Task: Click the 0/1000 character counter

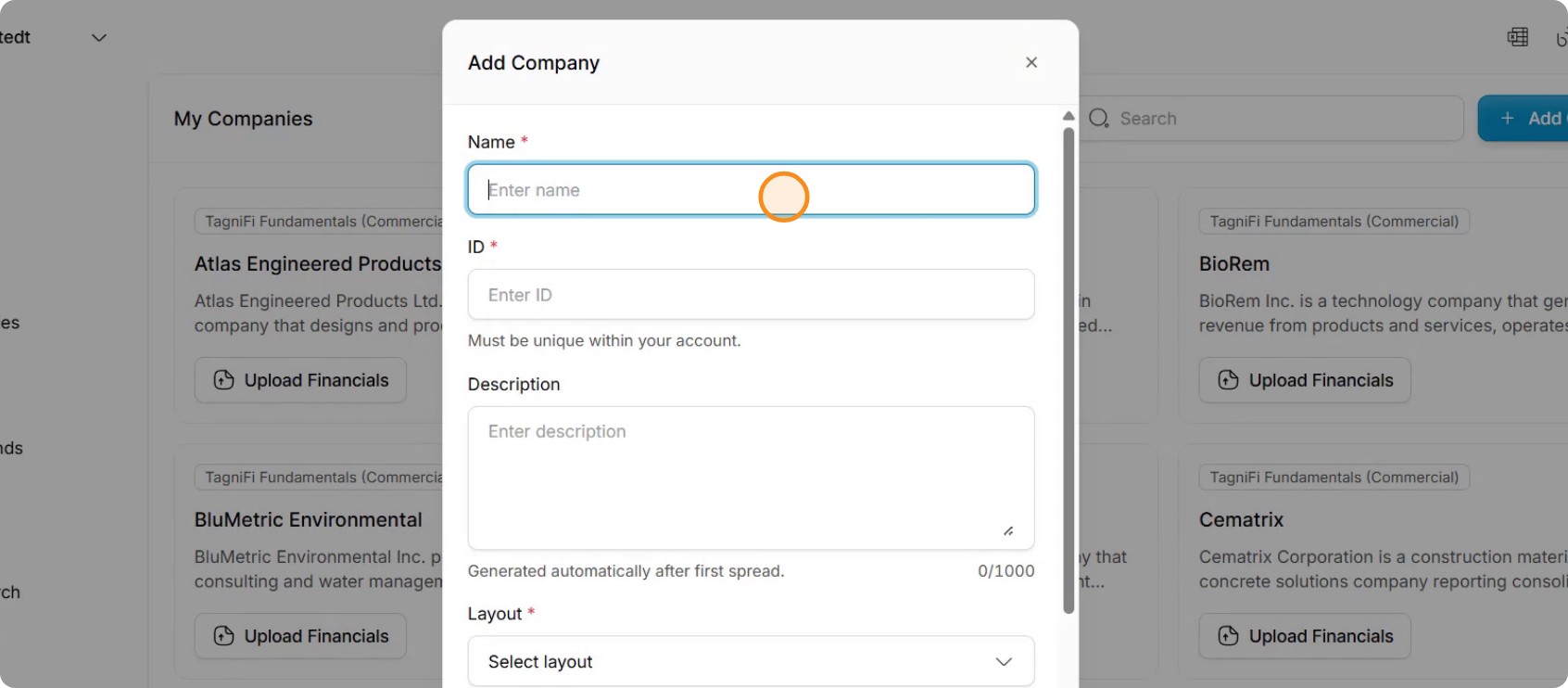Action: (x=1006, y=571)
